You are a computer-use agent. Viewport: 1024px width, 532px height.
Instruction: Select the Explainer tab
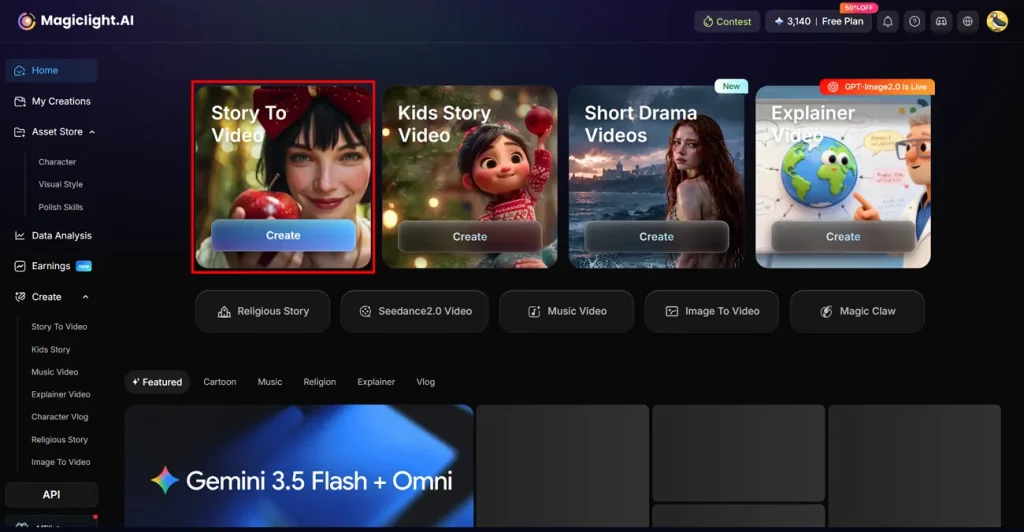coord(376,382)
